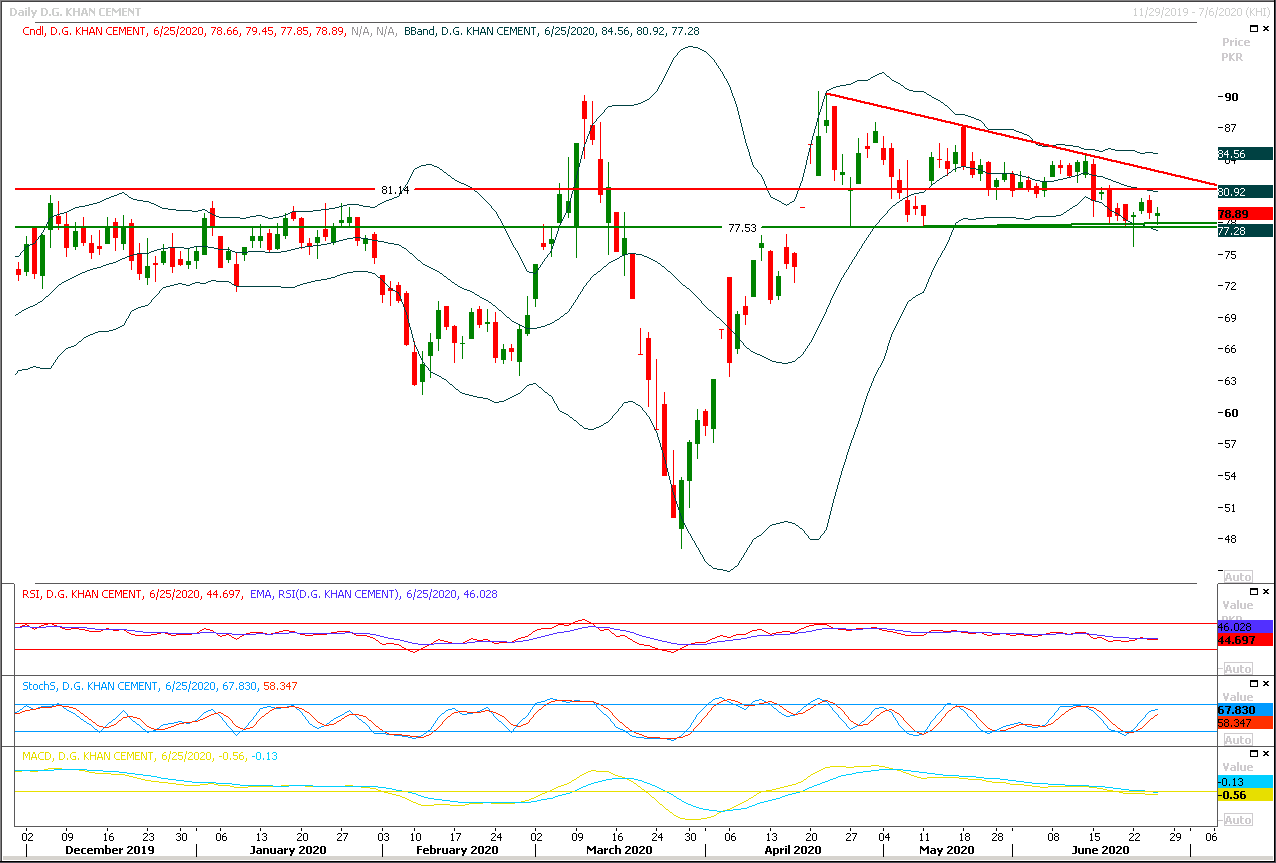
Task: Click the 48 price axis level
Action: 1232,539
